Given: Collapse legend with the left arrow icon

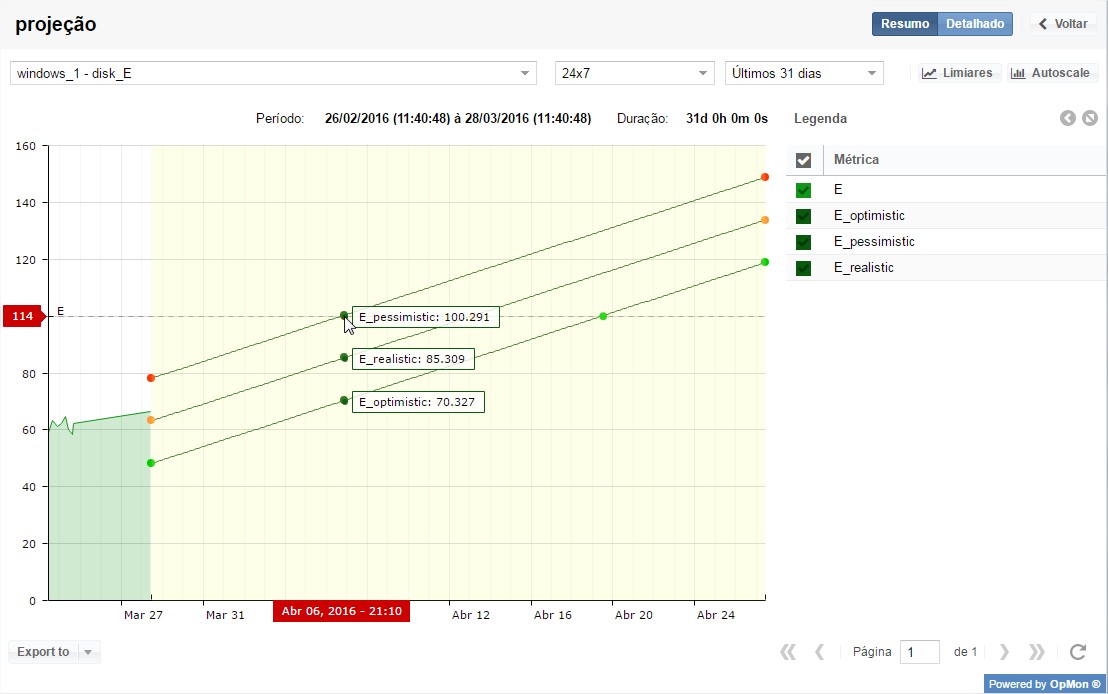Looking at the screenshot, I should tap(1068, 118).
